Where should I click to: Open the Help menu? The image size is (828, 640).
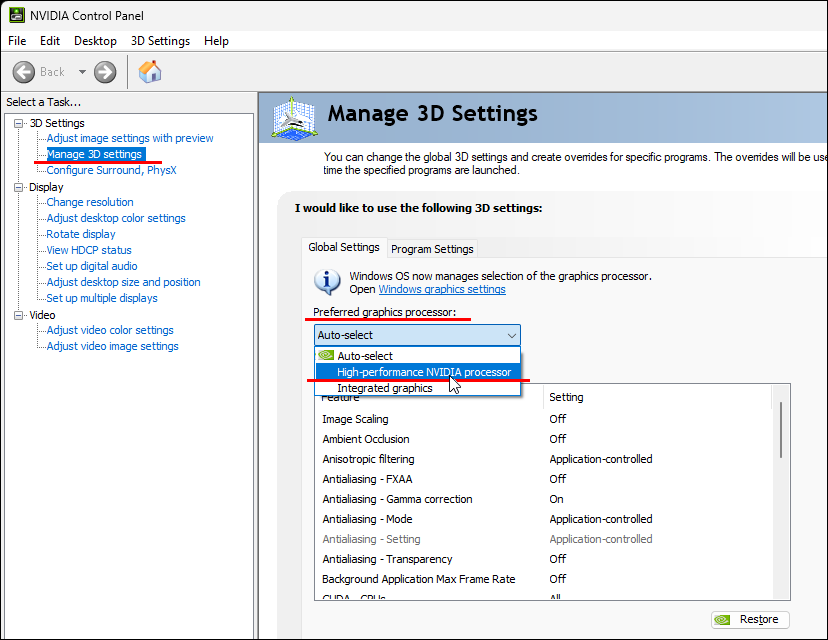pyautogui.click(x=216, y=41)
